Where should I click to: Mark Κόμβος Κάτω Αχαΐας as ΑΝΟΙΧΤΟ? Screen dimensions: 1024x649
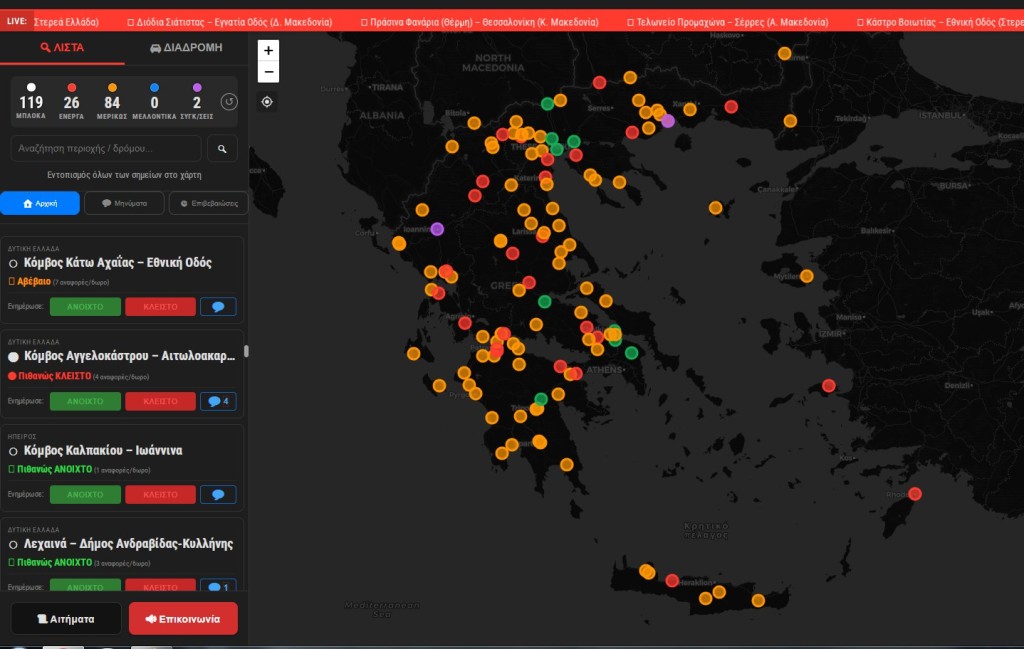(x=85, y=307)
